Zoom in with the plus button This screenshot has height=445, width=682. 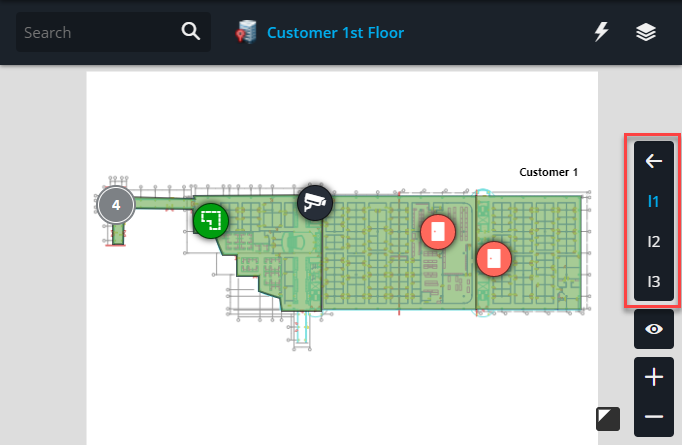(654, 377)
